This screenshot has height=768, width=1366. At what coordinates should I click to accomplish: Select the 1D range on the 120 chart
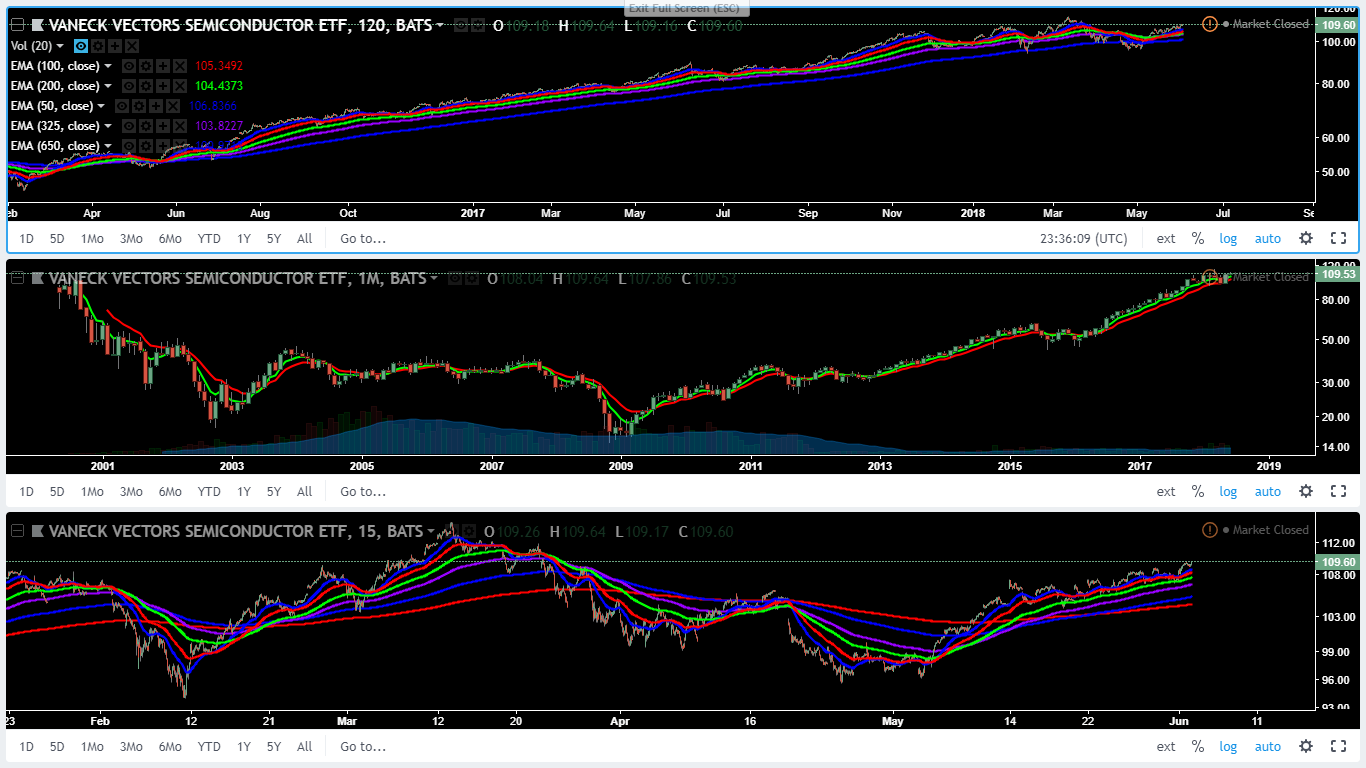click(27, 238)
